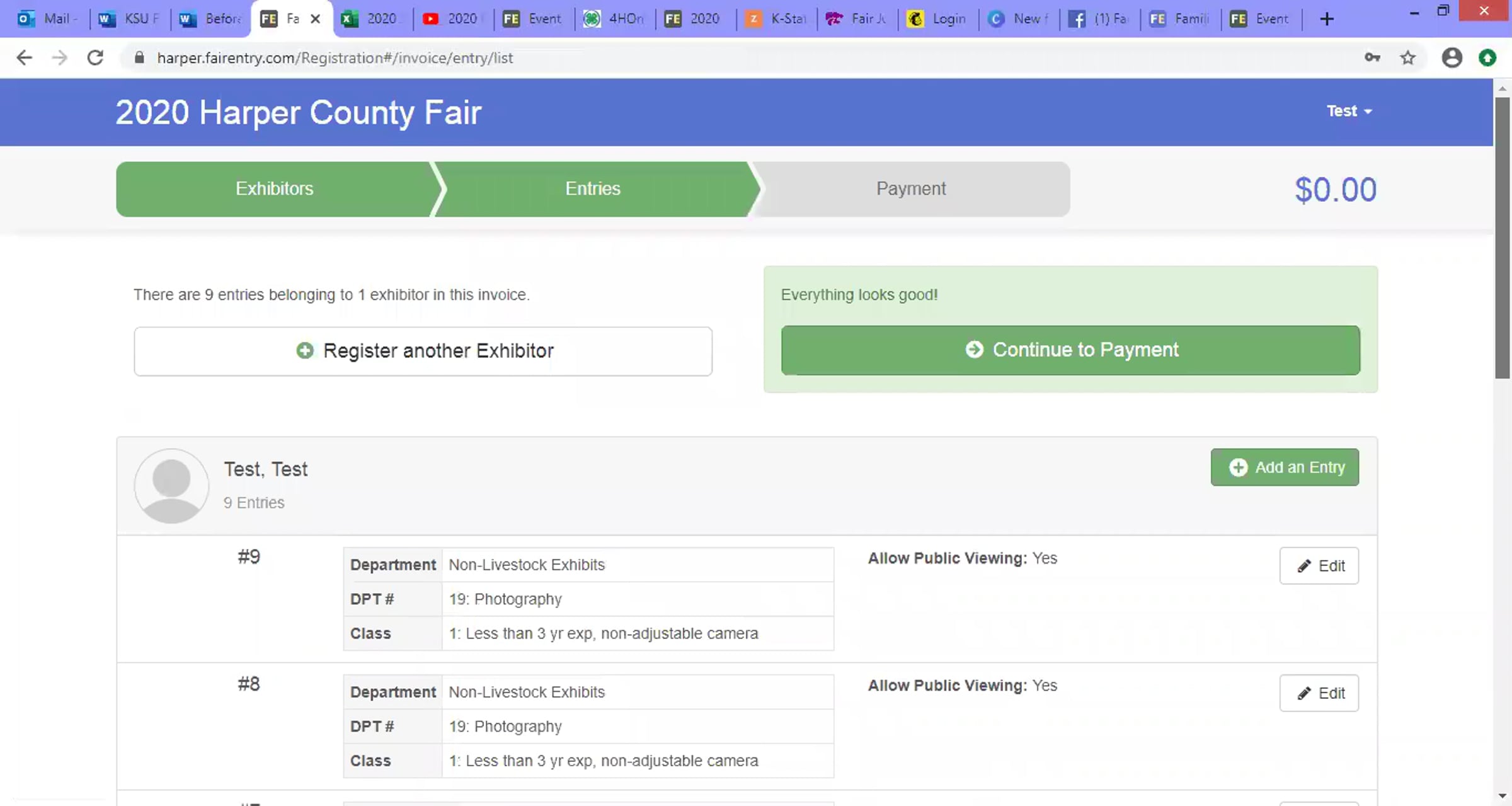Bookmark this page with the star
The image size is (1512, 806).
1408,58
